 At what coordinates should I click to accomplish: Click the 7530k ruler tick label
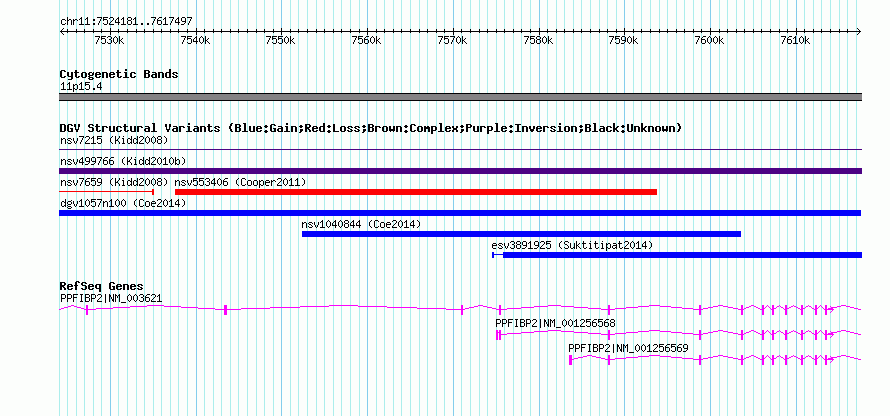(109, 41)
